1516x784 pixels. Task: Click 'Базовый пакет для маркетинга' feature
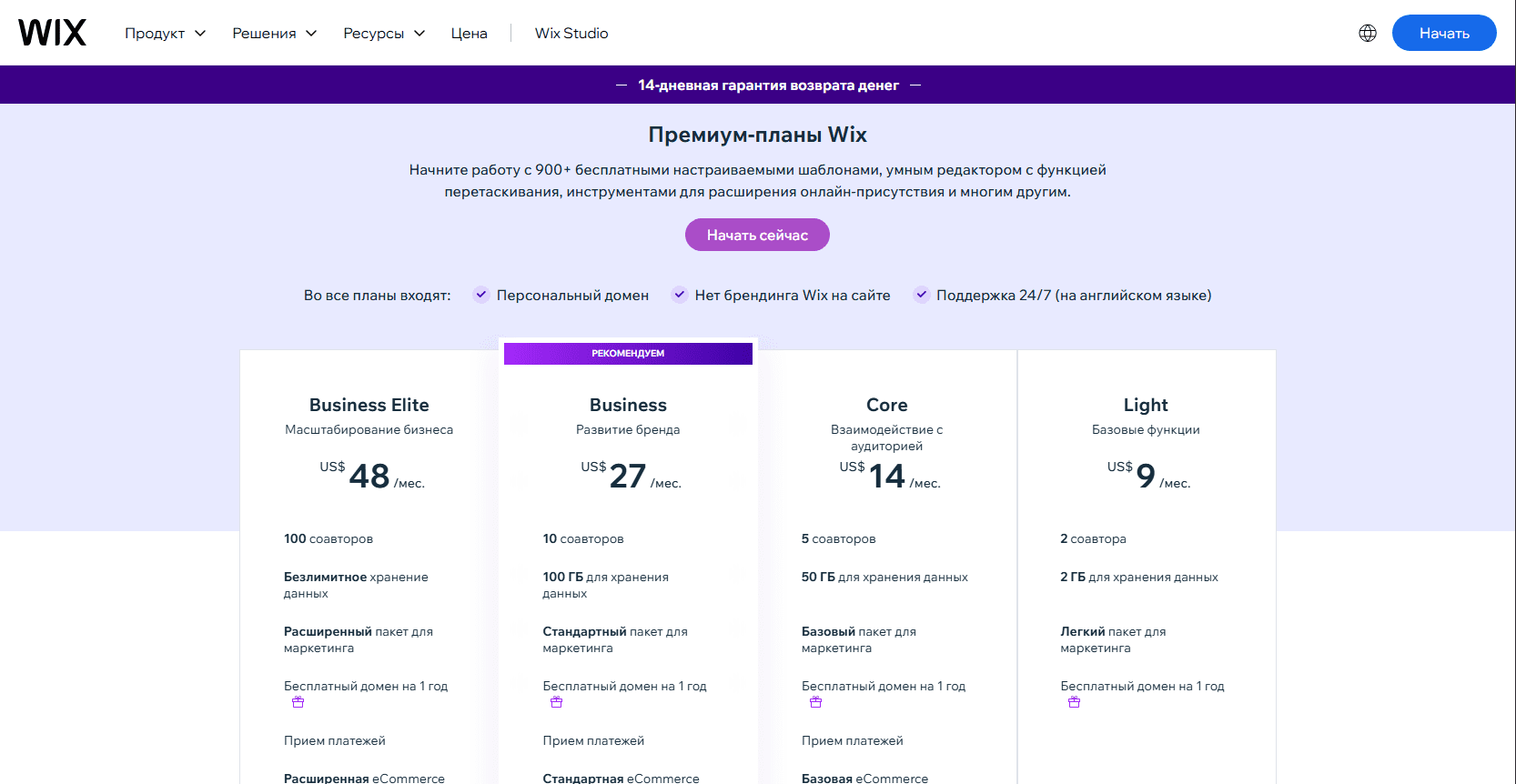(859, 639)
